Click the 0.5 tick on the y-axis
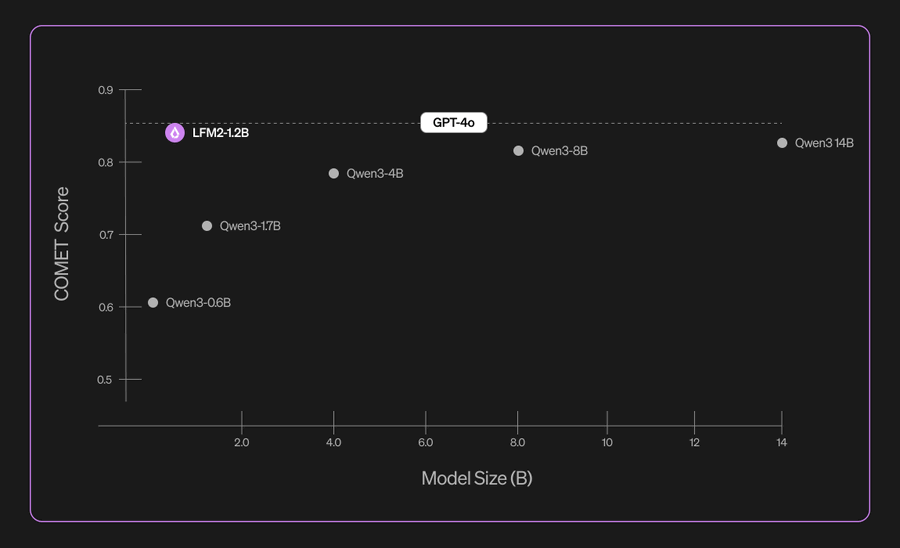This screenshot has height=548, width=900. point(105,380)
